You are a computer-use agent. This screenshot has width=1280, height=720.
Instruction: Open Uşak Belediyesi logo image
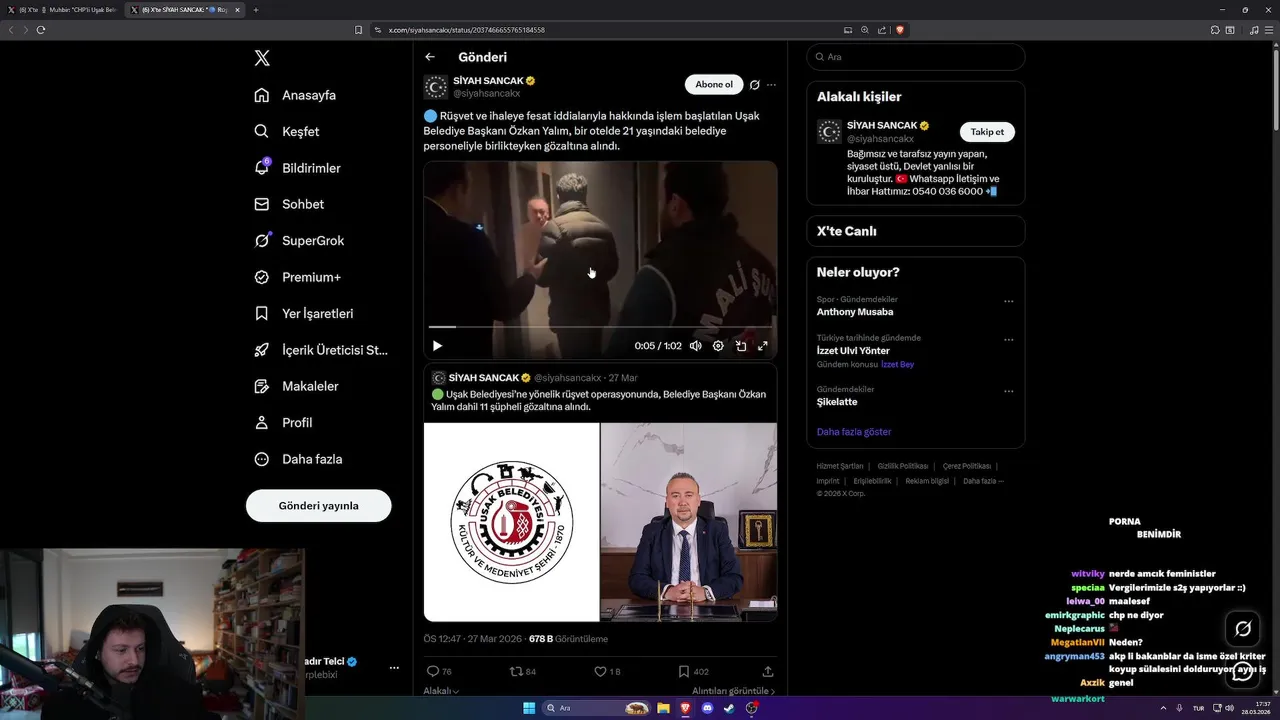coord(511,522)
